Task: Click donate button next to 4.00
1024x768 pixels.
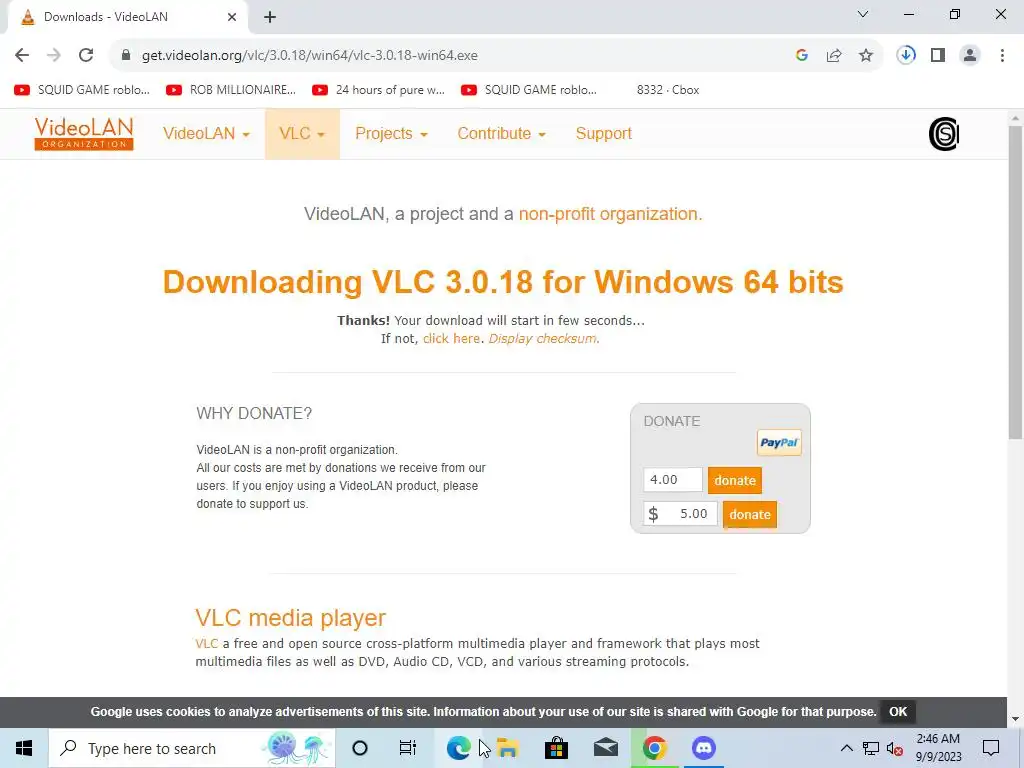Action: click(x=735, y=481)
